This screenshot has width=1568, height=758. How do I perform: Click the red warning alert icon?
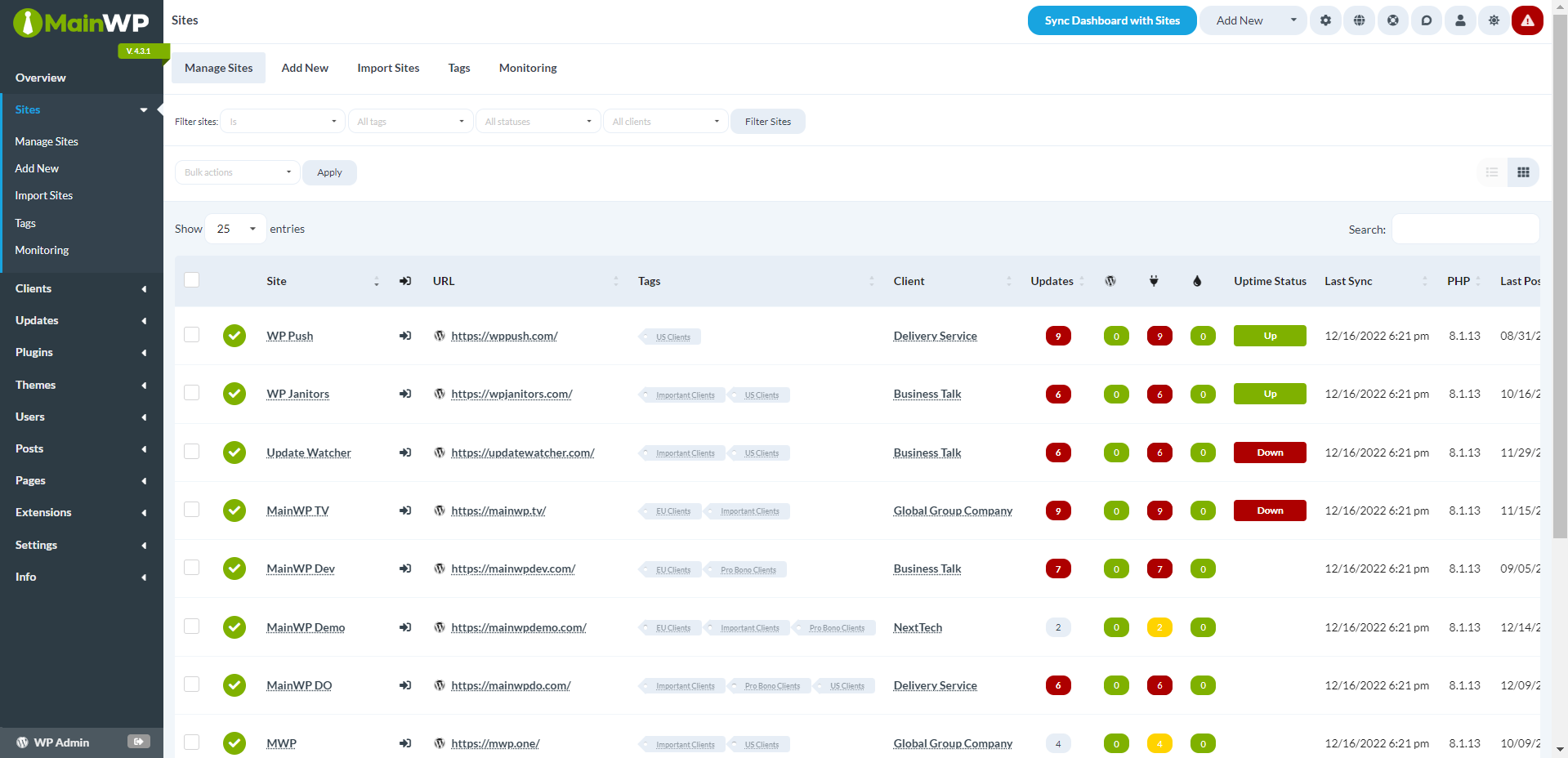1527,20
